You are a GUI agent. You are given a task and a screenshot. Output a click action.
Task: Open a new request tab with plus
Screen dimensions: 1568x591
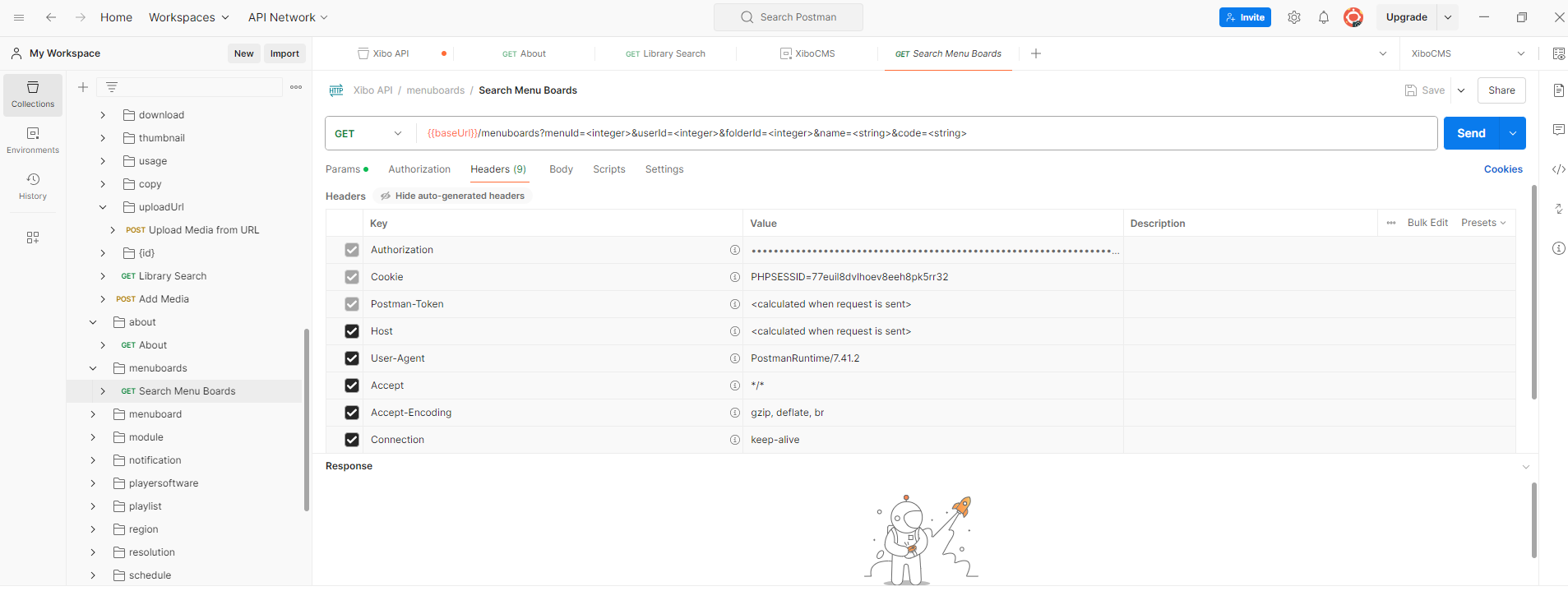(x=1036, y=53)
